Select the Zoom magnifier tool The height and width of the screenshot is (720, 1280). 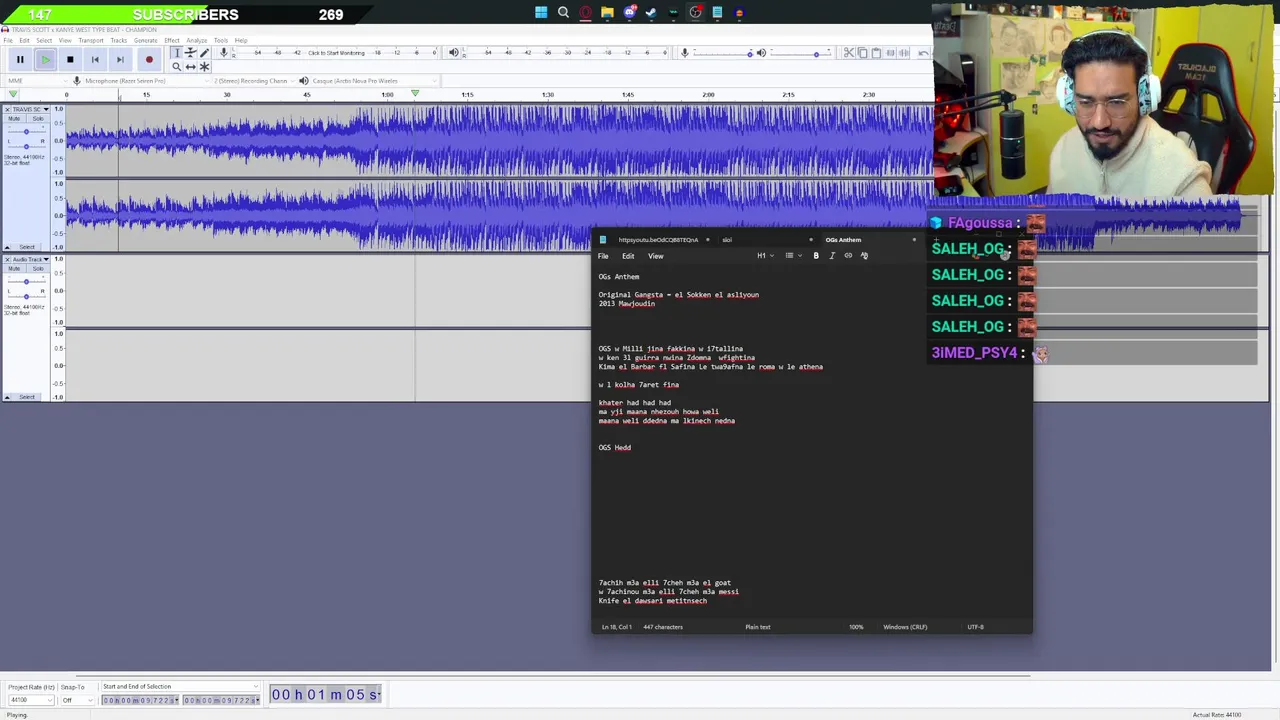[176, 66]
